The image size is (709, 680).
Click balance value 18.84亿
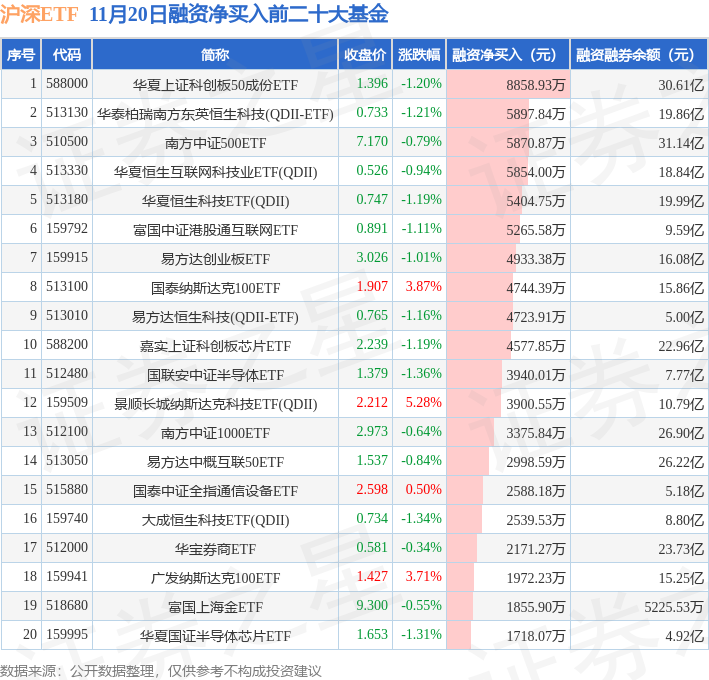tap(681, 172)
